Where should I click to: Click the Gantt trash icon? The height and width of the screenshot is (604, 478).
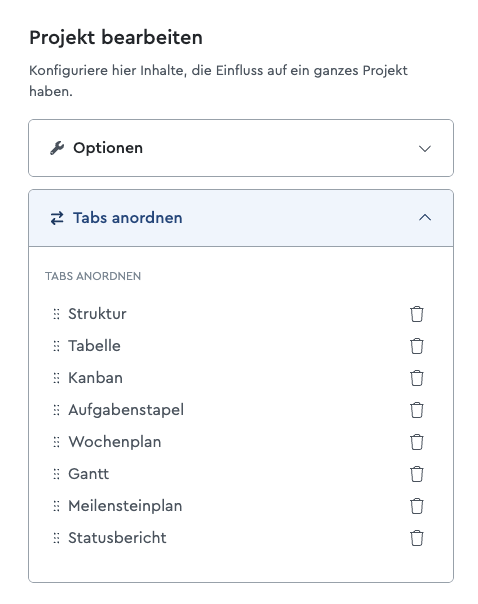(x=416, y=474)
